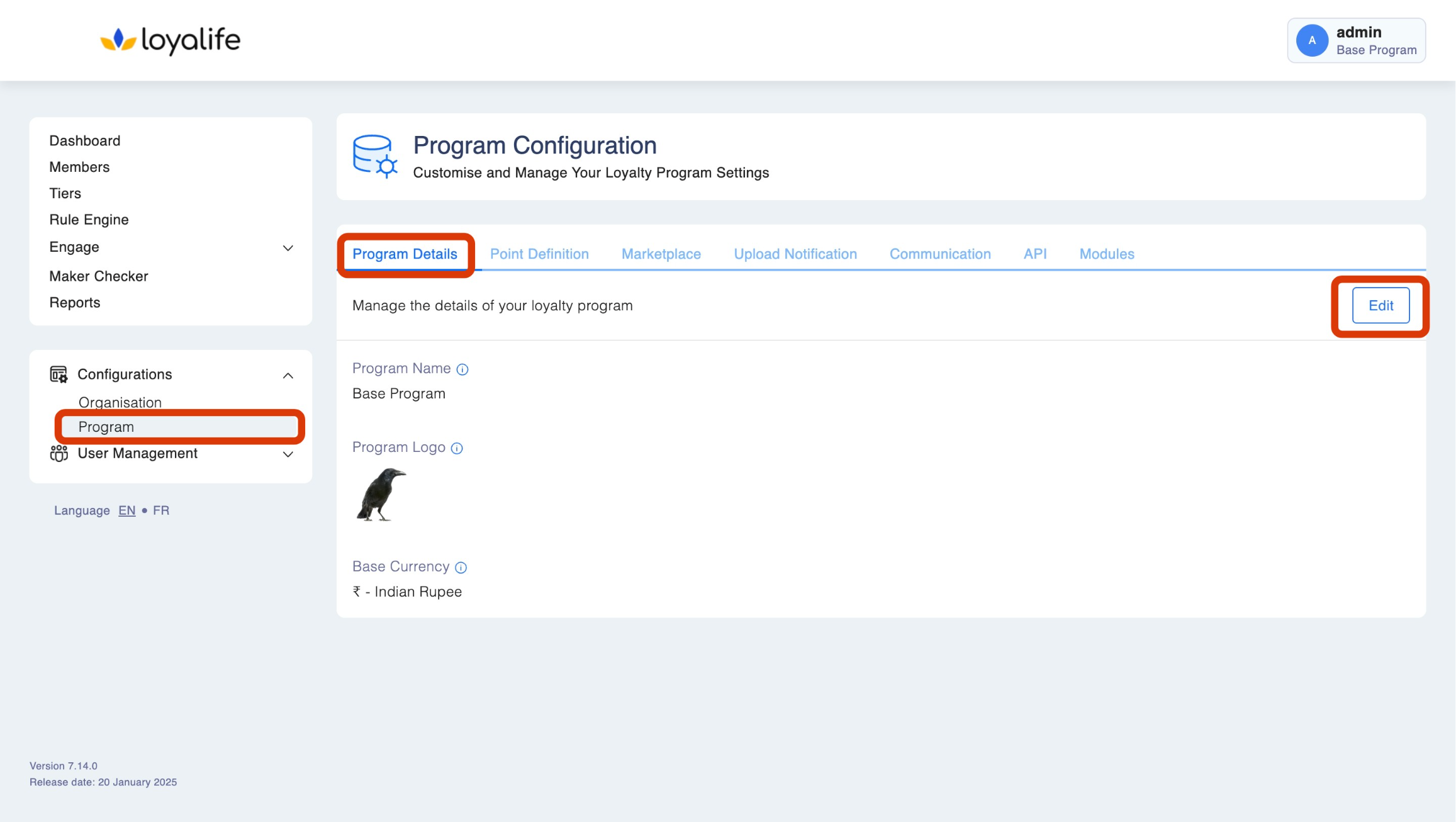Select EN language option
The height and width of the screenshot is (822, 1456).
pos(126,510)
